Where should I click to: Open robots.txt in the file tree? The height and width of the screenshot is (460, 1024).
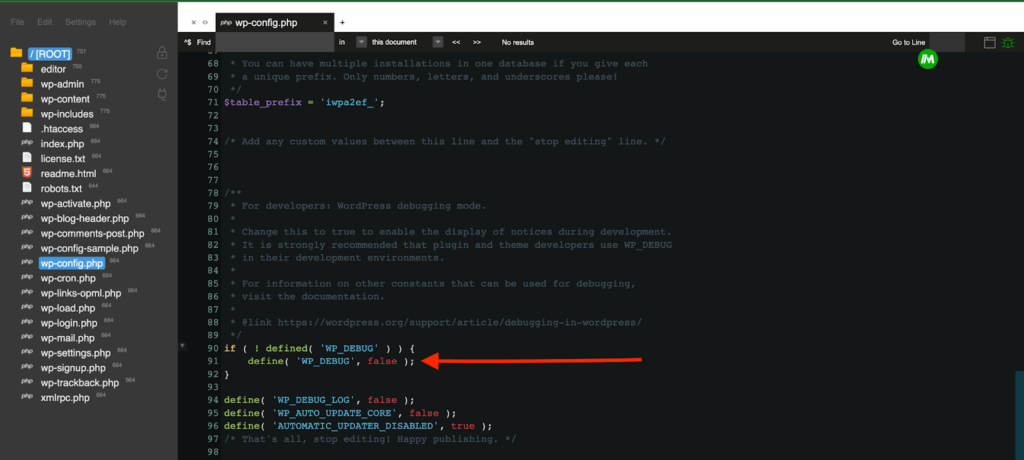point(61,189)
